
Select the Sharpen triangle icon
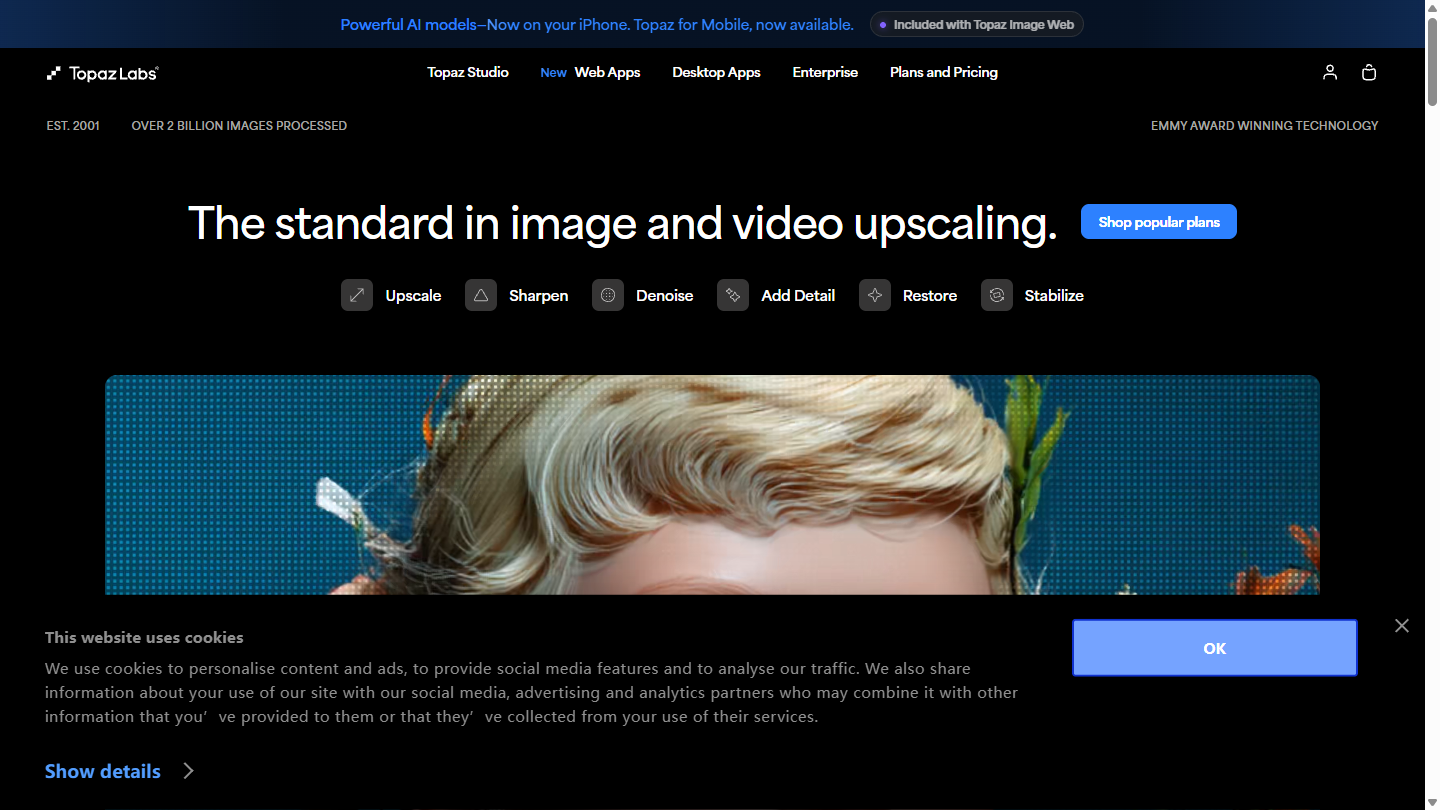point(481,295)
